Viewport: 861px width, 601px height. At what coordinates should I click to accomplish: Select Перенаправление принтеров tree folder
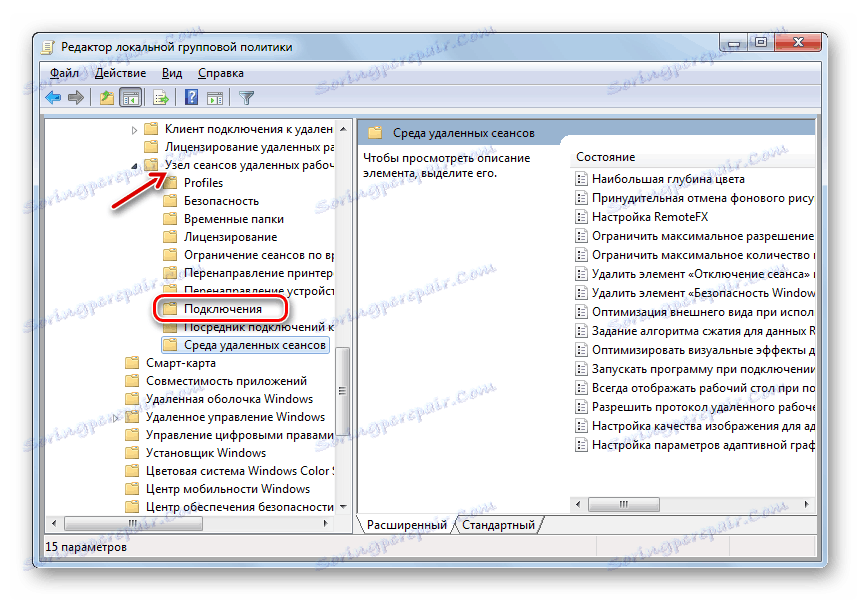click(258, 273)
